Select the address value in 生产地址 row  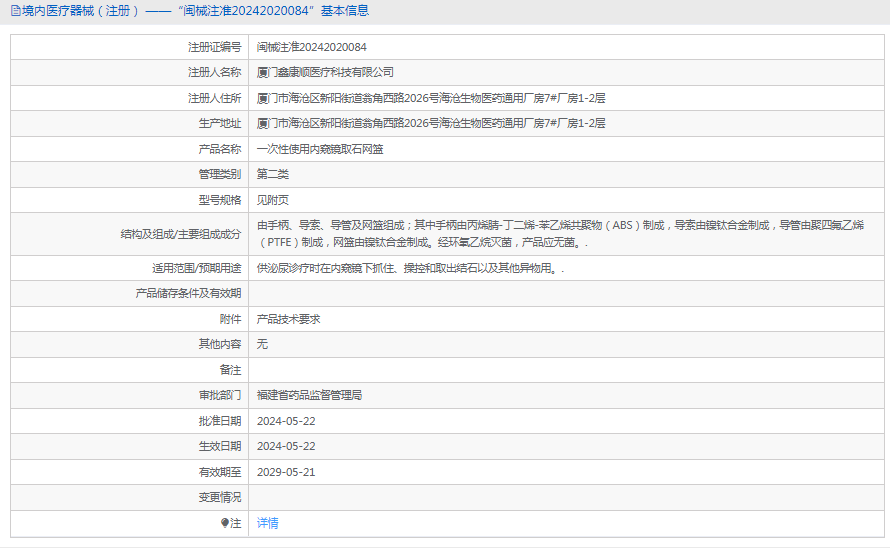click(x=431, y=123)
